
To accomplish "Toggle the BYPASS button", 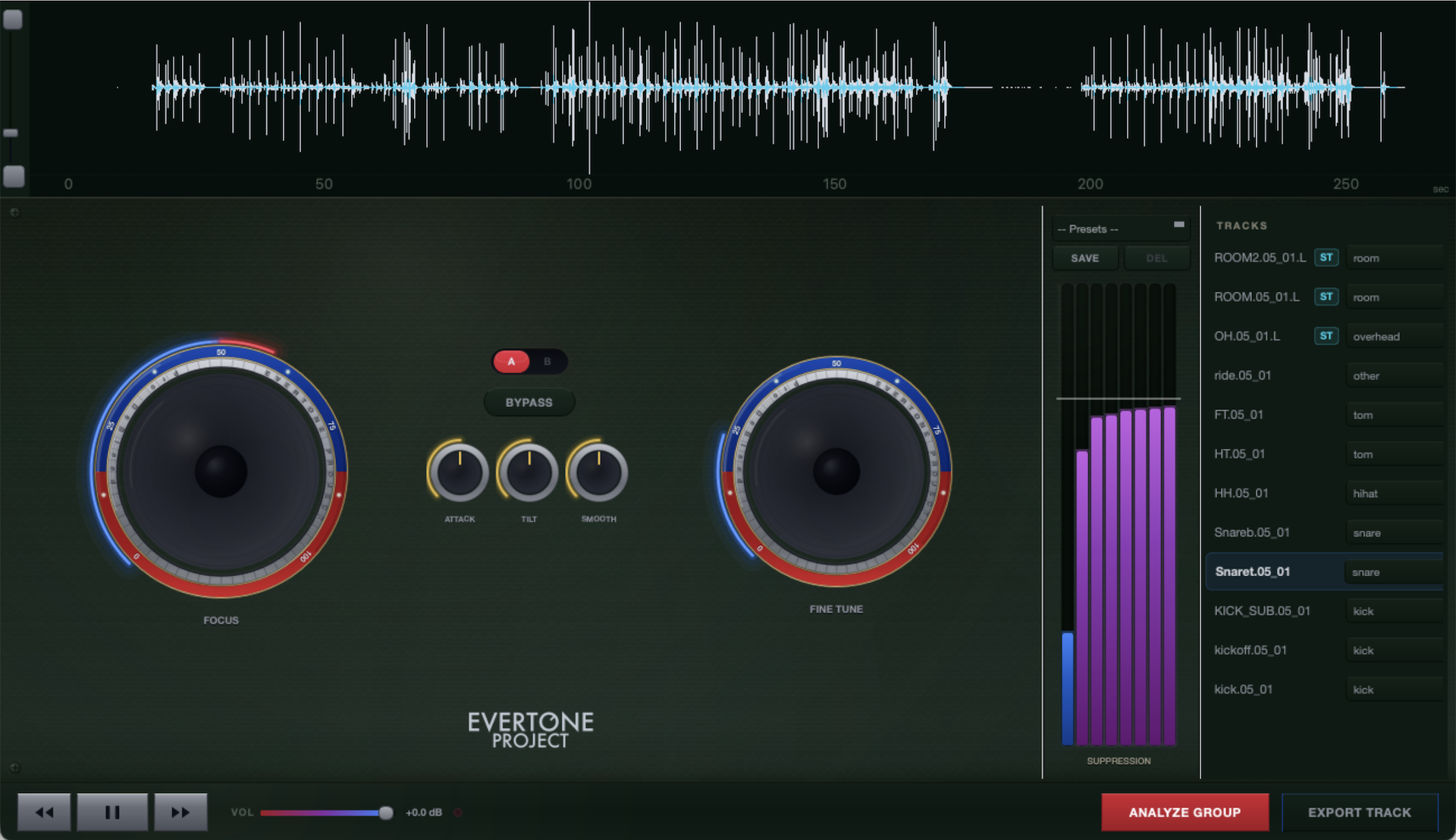I will click(x=529, y=402).
